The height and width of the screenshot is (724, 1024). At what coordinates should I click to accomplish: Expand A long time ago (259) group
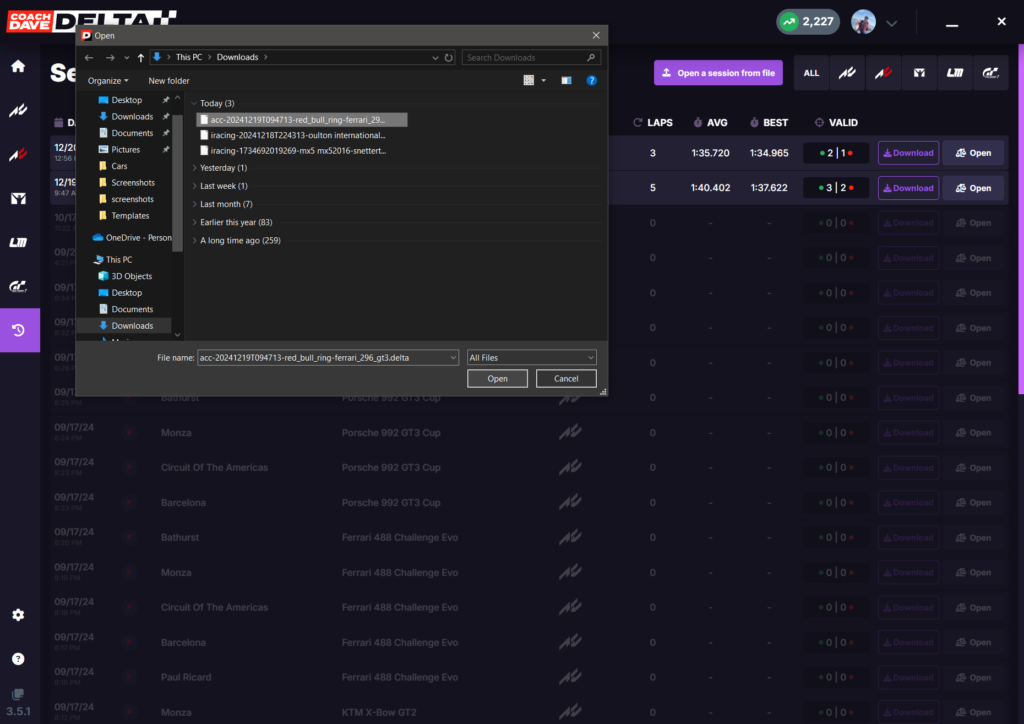tap(194, 241)
